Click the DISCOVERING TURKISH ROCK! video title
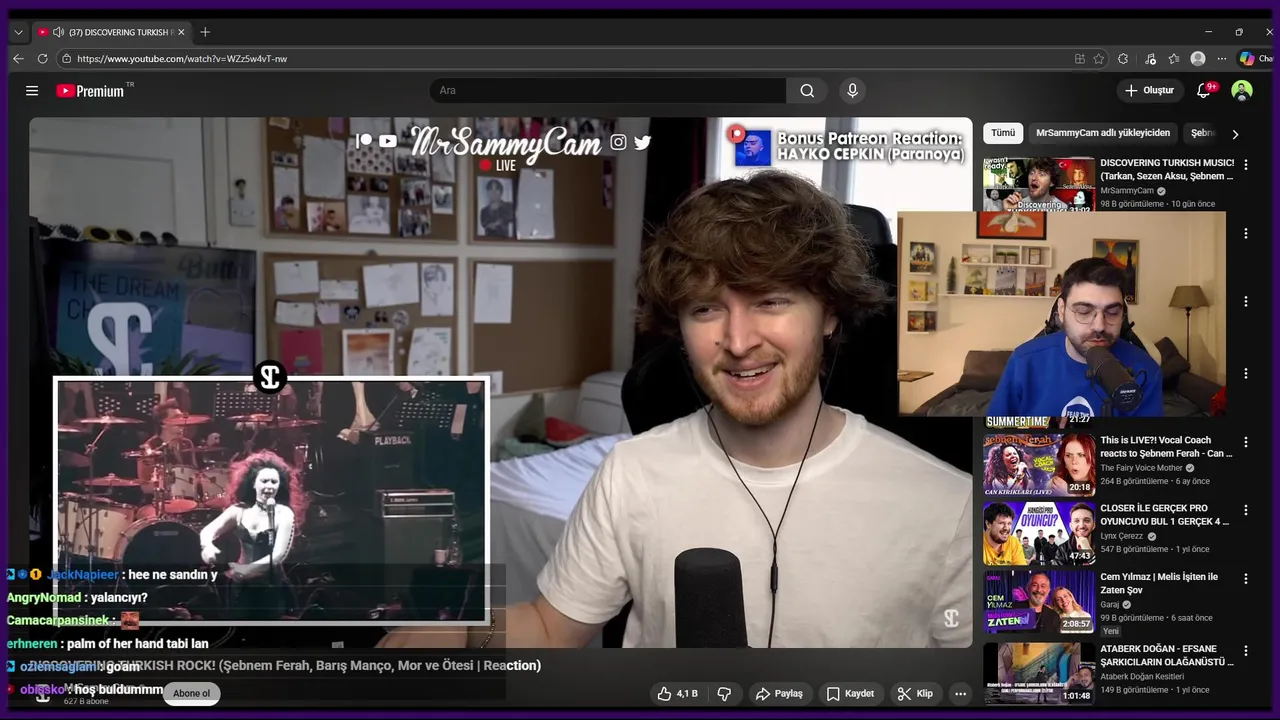 pos(285,666)
